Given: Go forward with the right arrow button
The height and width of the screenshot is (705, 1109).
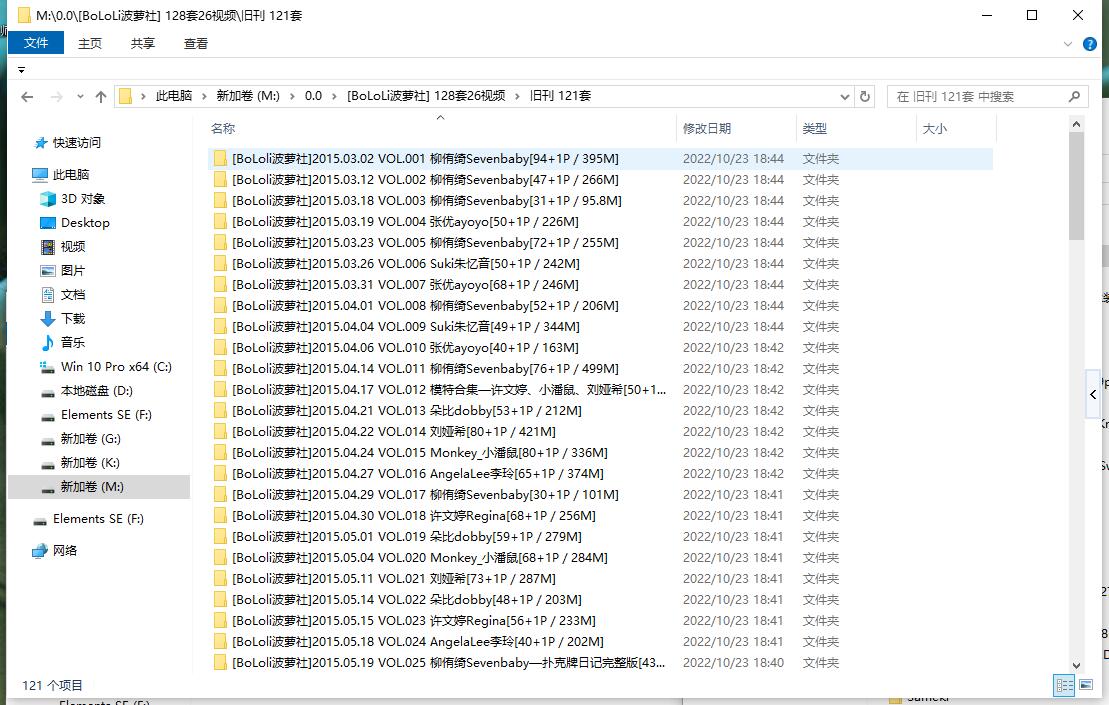Looking at the screenshot, I should pos(57,97).
